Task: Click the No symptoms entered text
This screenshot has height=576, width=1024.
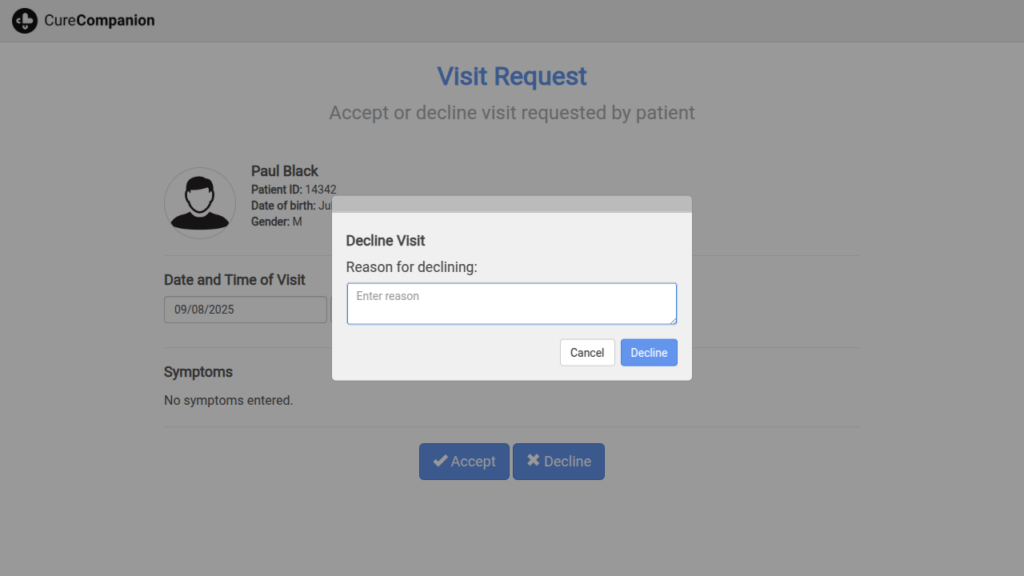Action: [228, 400]
